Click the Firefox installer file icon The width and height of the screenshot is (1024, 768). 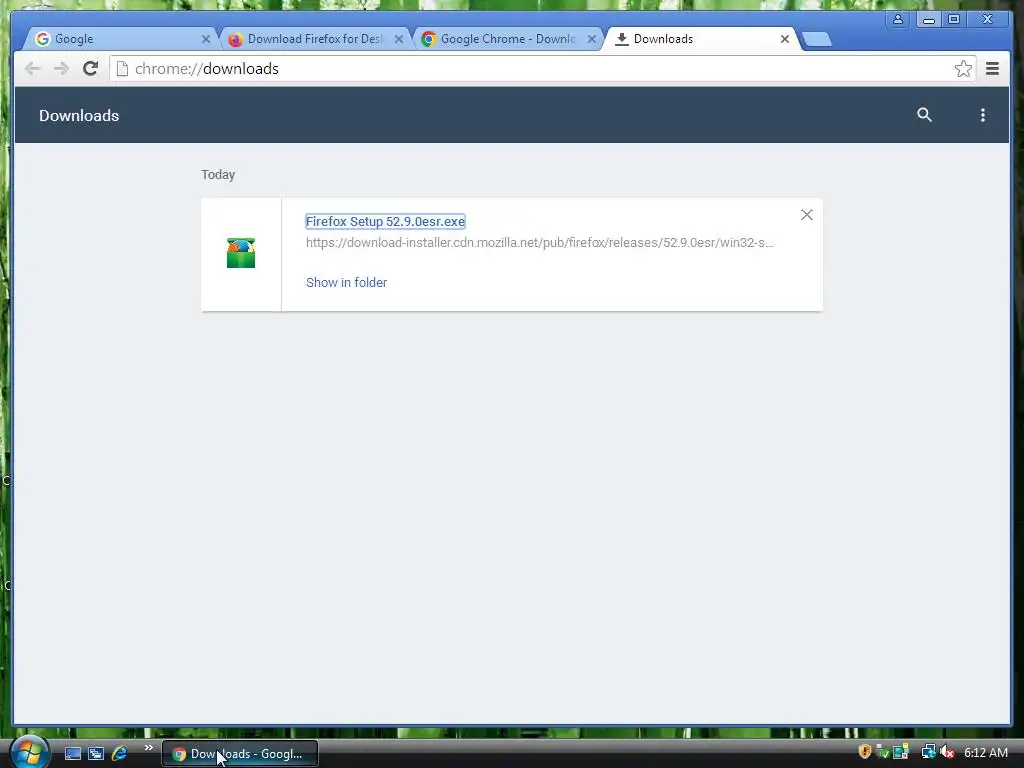pyautogui.click(x=241, y=253)
